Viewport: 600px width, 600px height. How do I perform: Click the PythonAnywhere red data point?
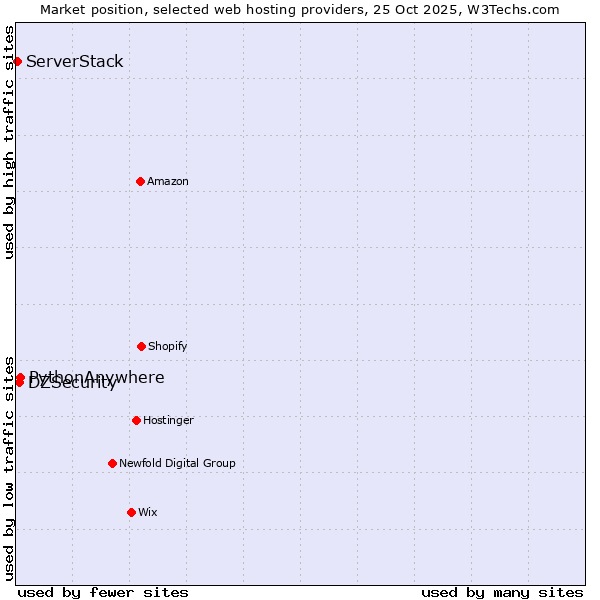[20, 376]
